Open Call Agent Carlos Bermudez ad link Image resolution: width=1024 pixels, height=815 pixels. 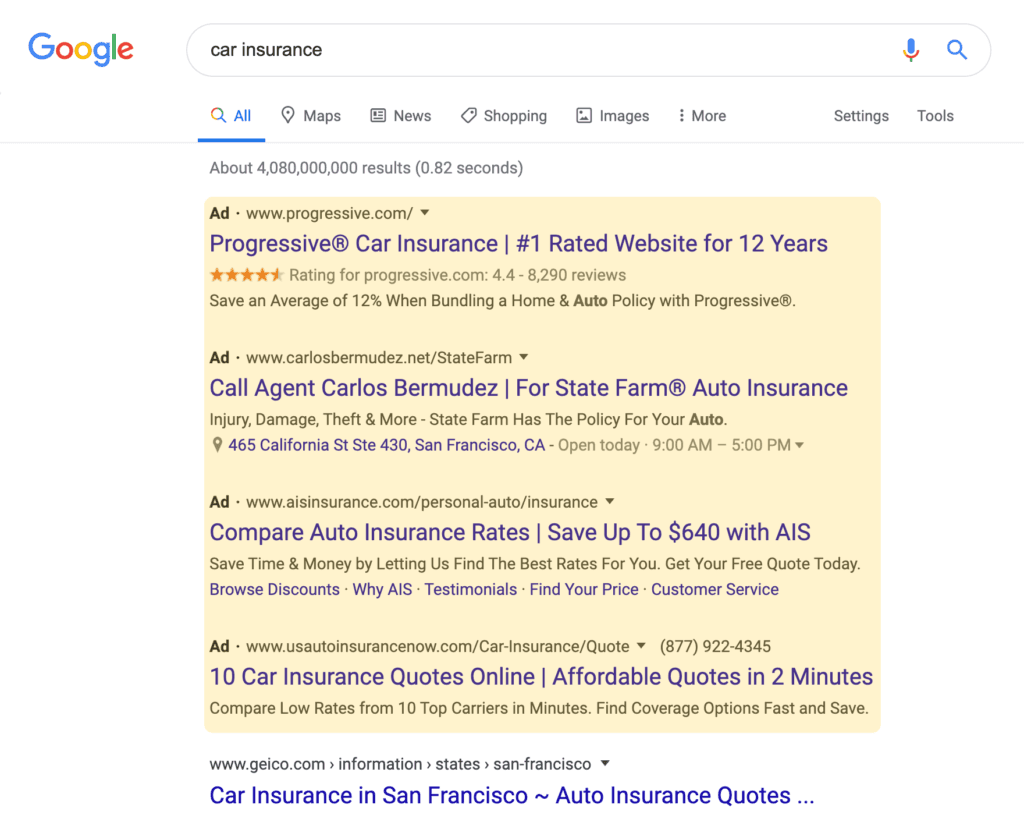[x=528, y=388]
